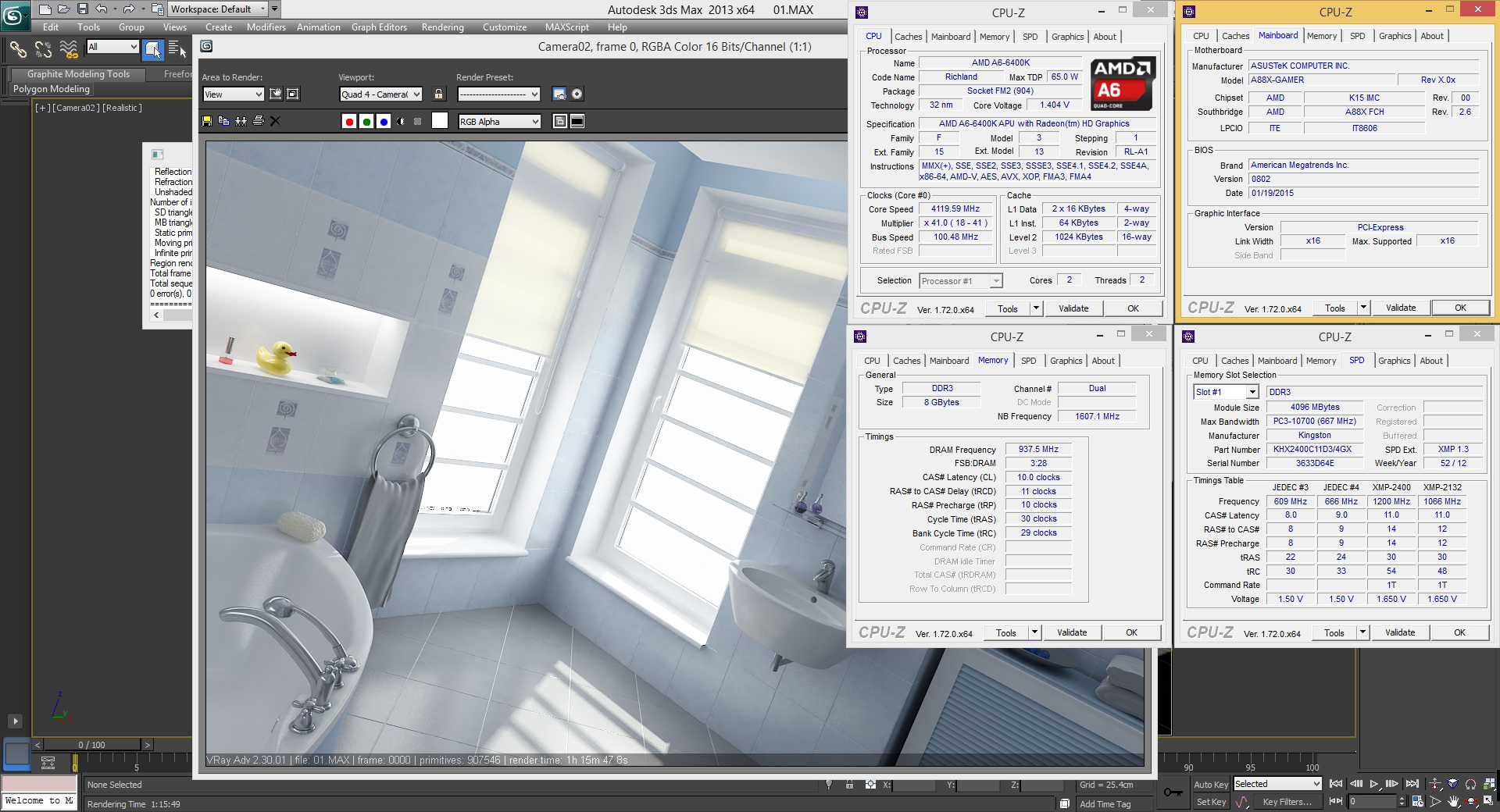
Task: Open the Area to Render View dropdown
Action: 233,94
